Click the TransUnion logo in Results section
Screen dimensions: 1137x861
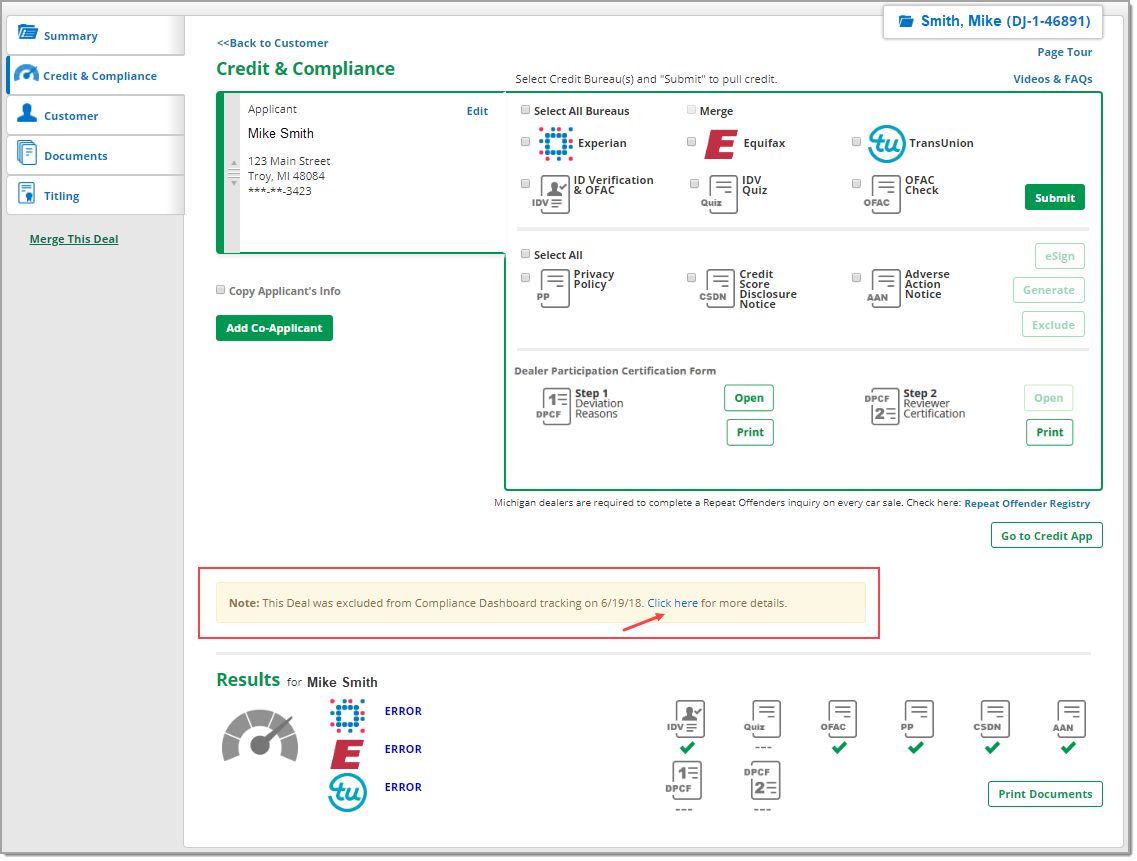pyautogui.click(x=347, y=792)
